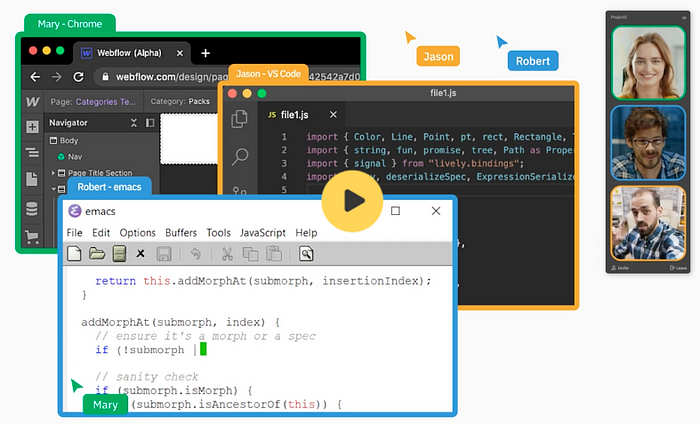Select the Webflow (Alpha) browser tab
This screenshot has width=700, height=424.
[132, 53]
